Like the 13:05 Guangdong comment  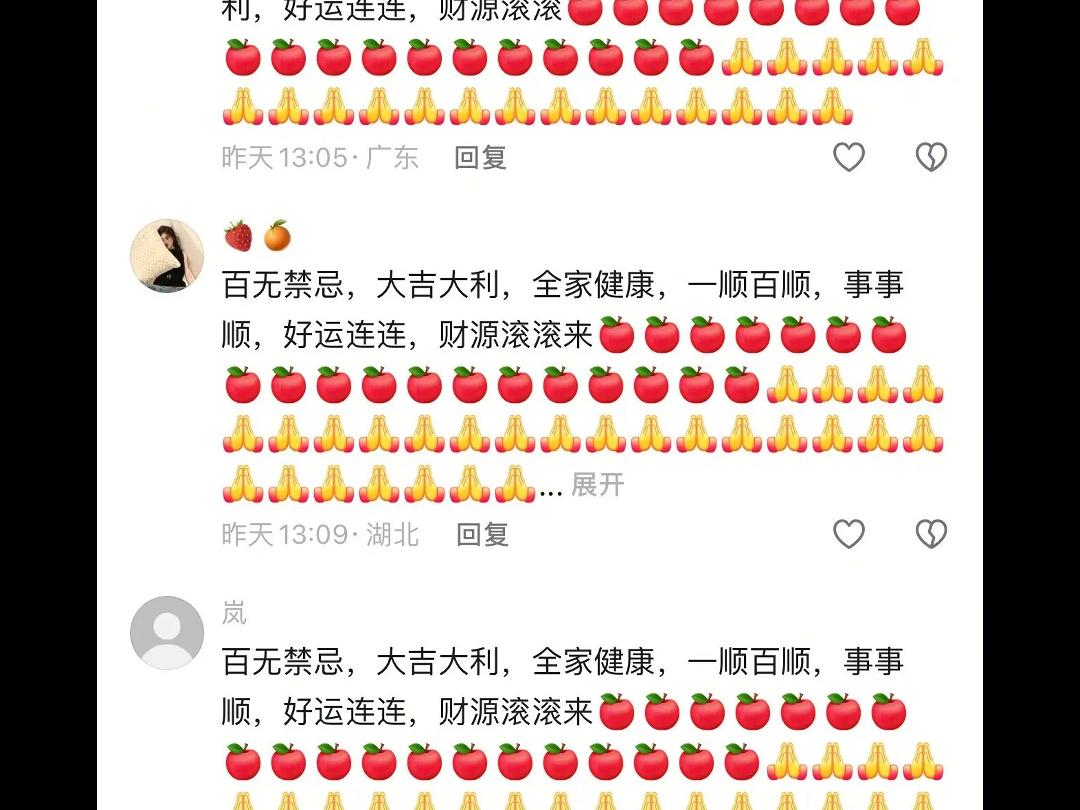tap(849, 157)
